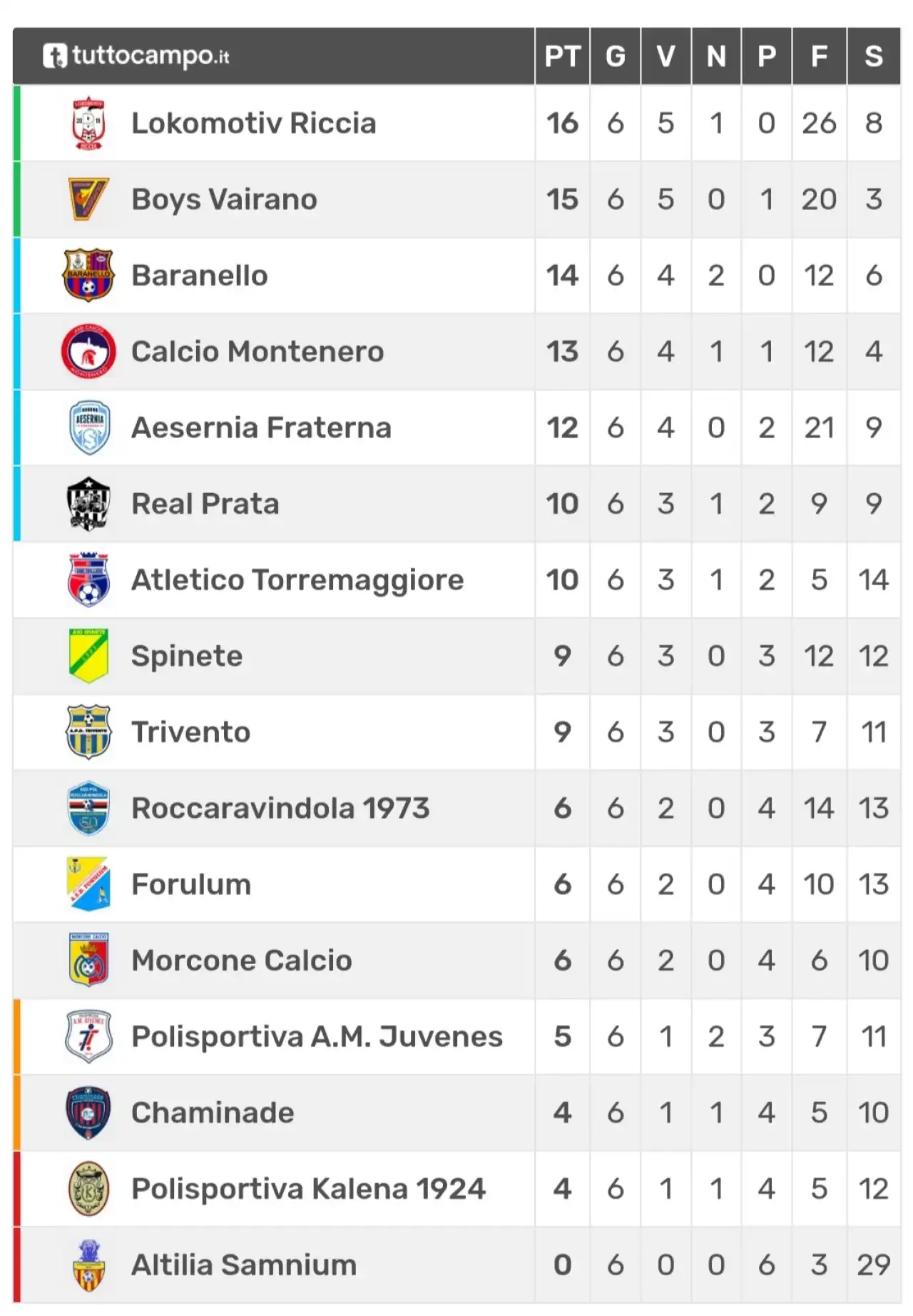Image resolution: width=913 pixels, height=1316 pixels.
Task: Open the Forulum club logo
Action: click(x=88, y=884)
